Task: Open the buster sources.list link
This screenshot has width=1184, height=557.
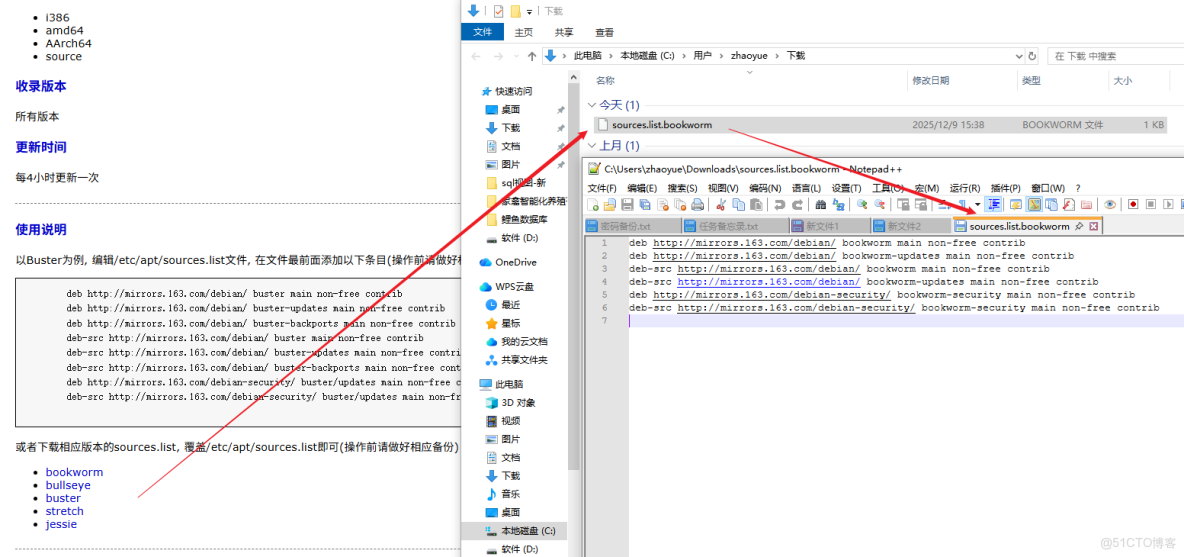Action: (63, 498)
